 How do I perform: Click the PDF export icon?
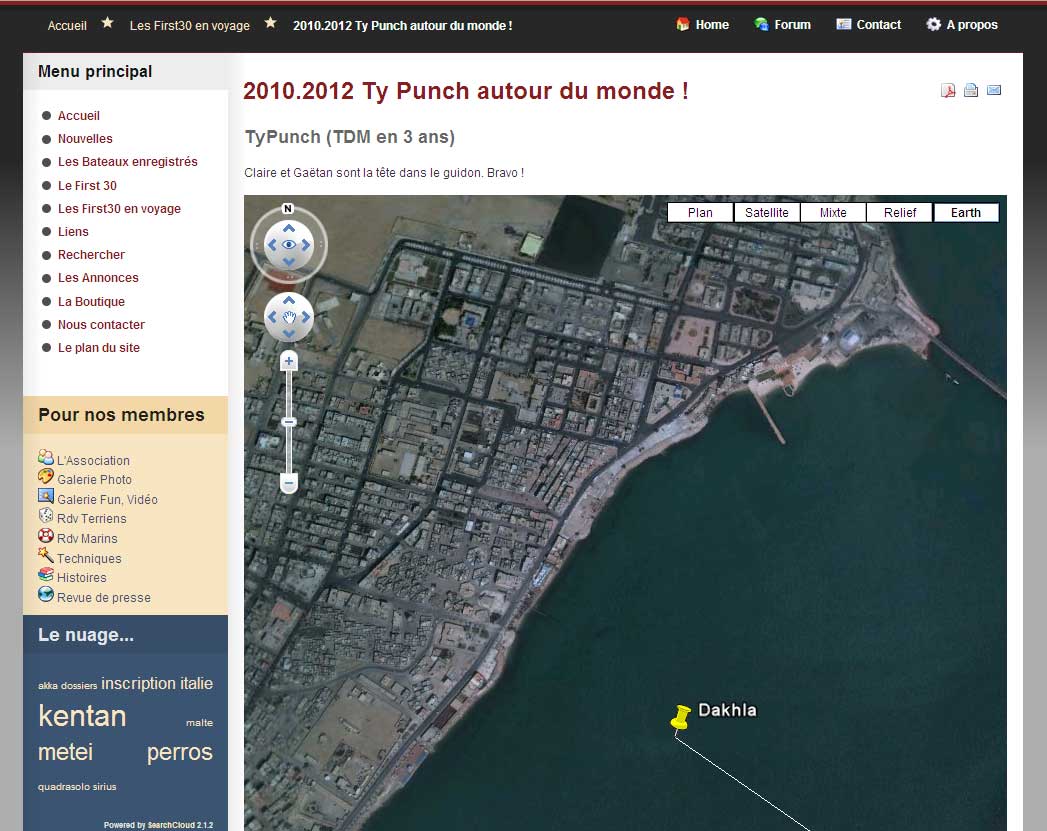pos(948,91)
